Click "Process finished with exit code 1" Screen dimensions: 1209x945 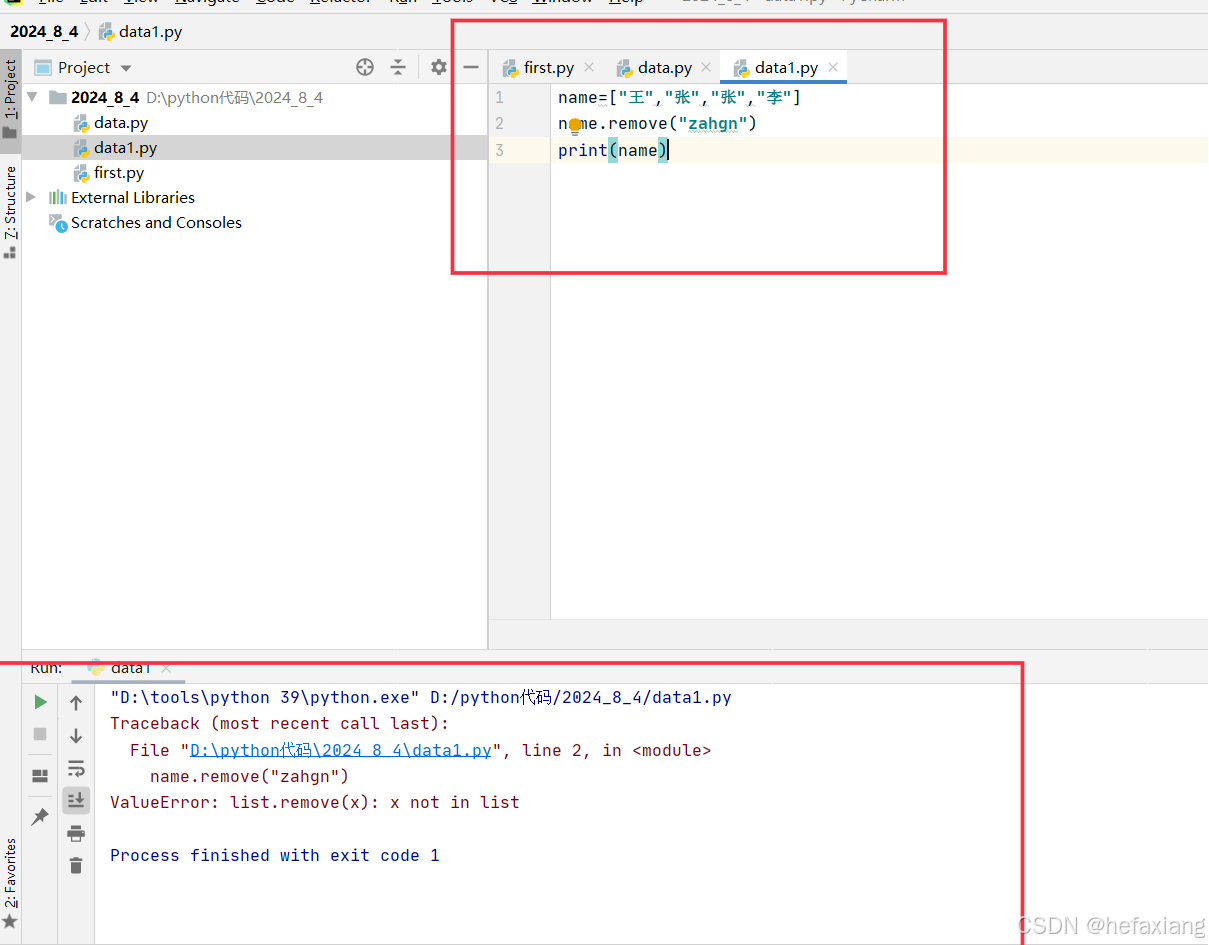275,855
